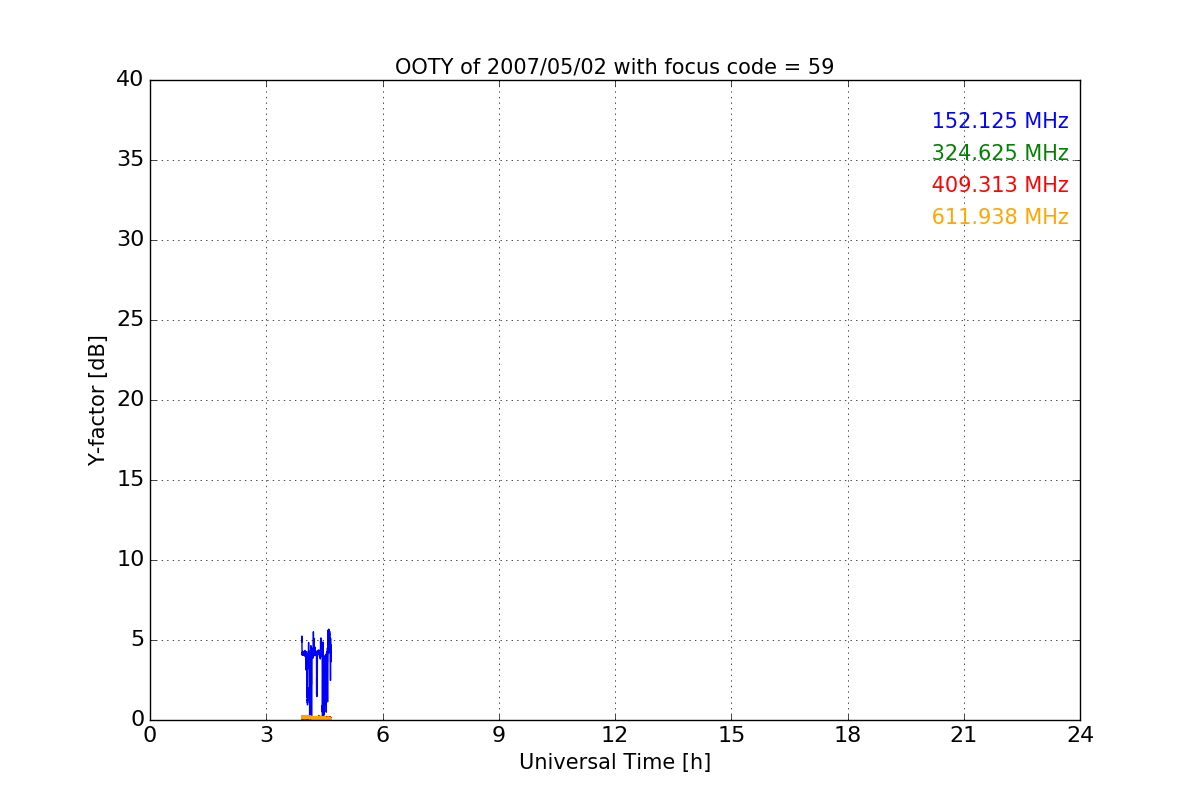Click the y-axis tick label 20
Image resolution: width=1200 pixels, height=800 pixels.
[130, 400]
